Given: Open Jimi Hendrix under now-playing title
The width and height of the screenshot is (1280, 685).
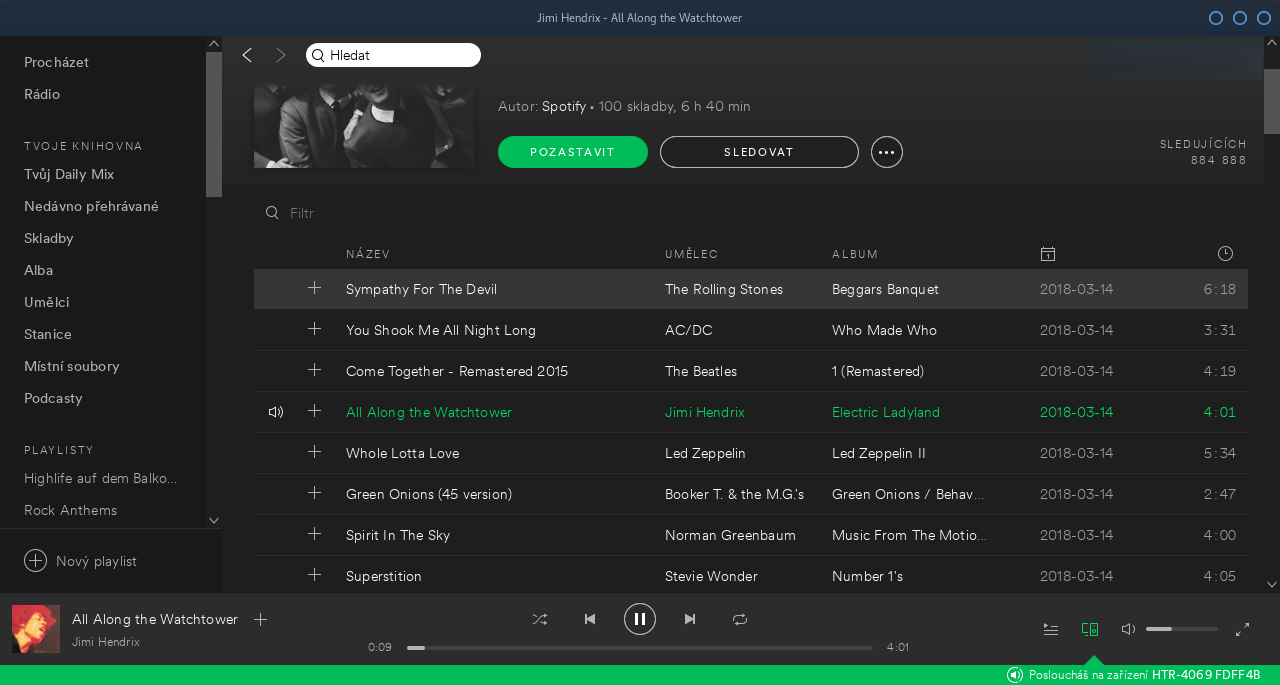Looking at the screenshot, I should pos(106,642).
